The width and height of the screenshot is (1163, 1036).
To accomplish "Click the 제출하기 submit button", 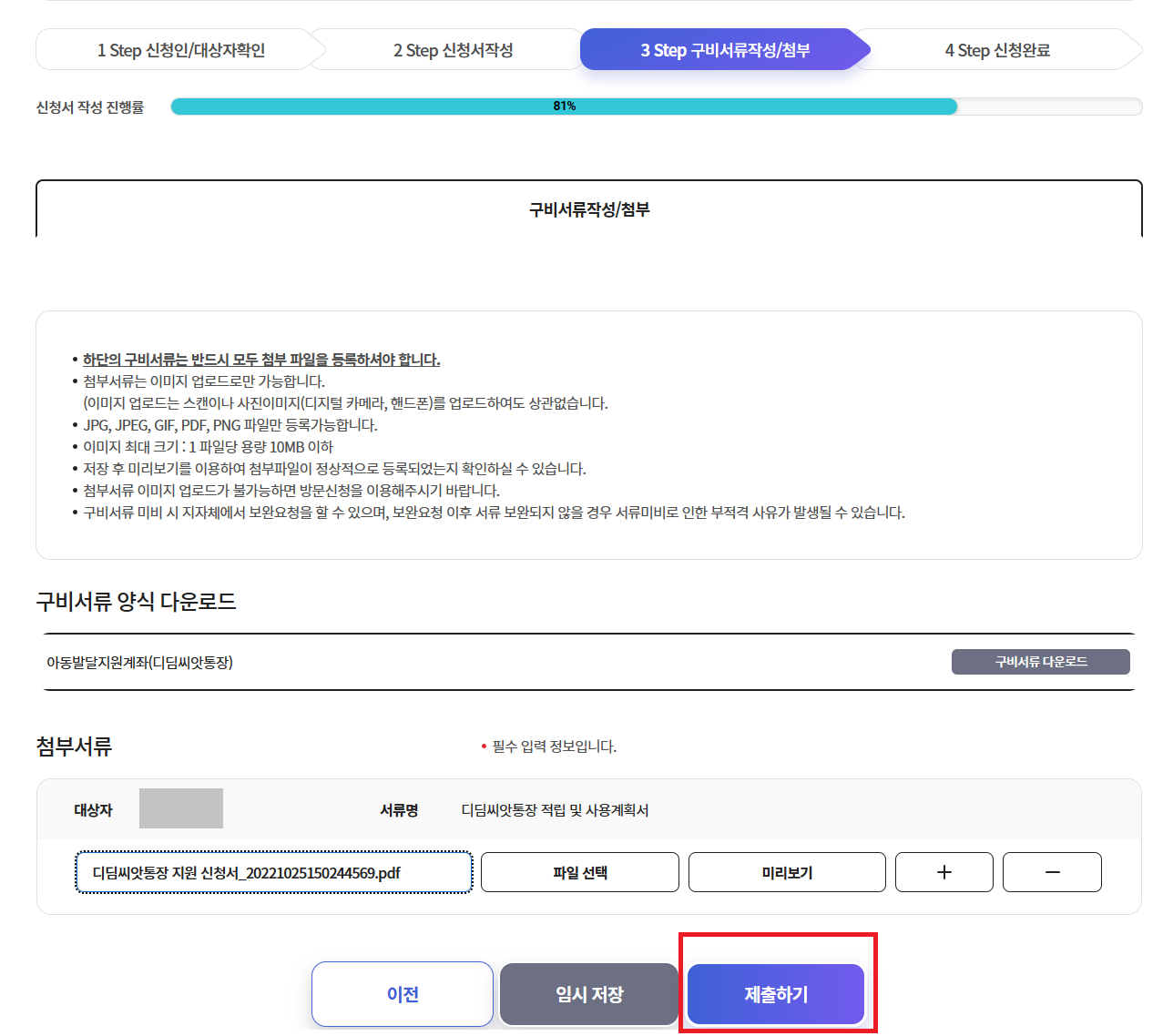I will click(775, 994).
